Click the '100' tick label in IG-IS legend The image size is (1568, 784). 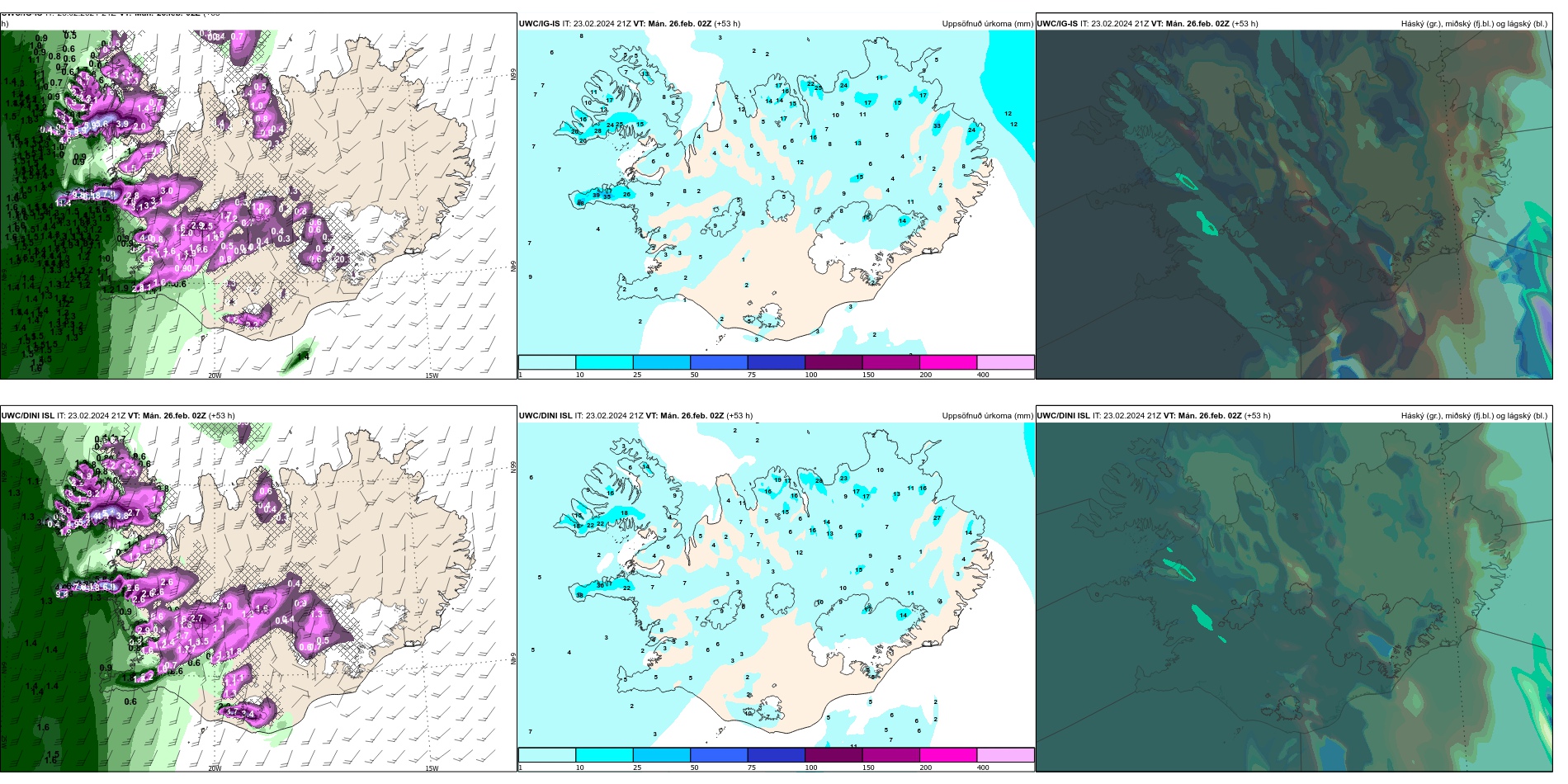(811, 375)
